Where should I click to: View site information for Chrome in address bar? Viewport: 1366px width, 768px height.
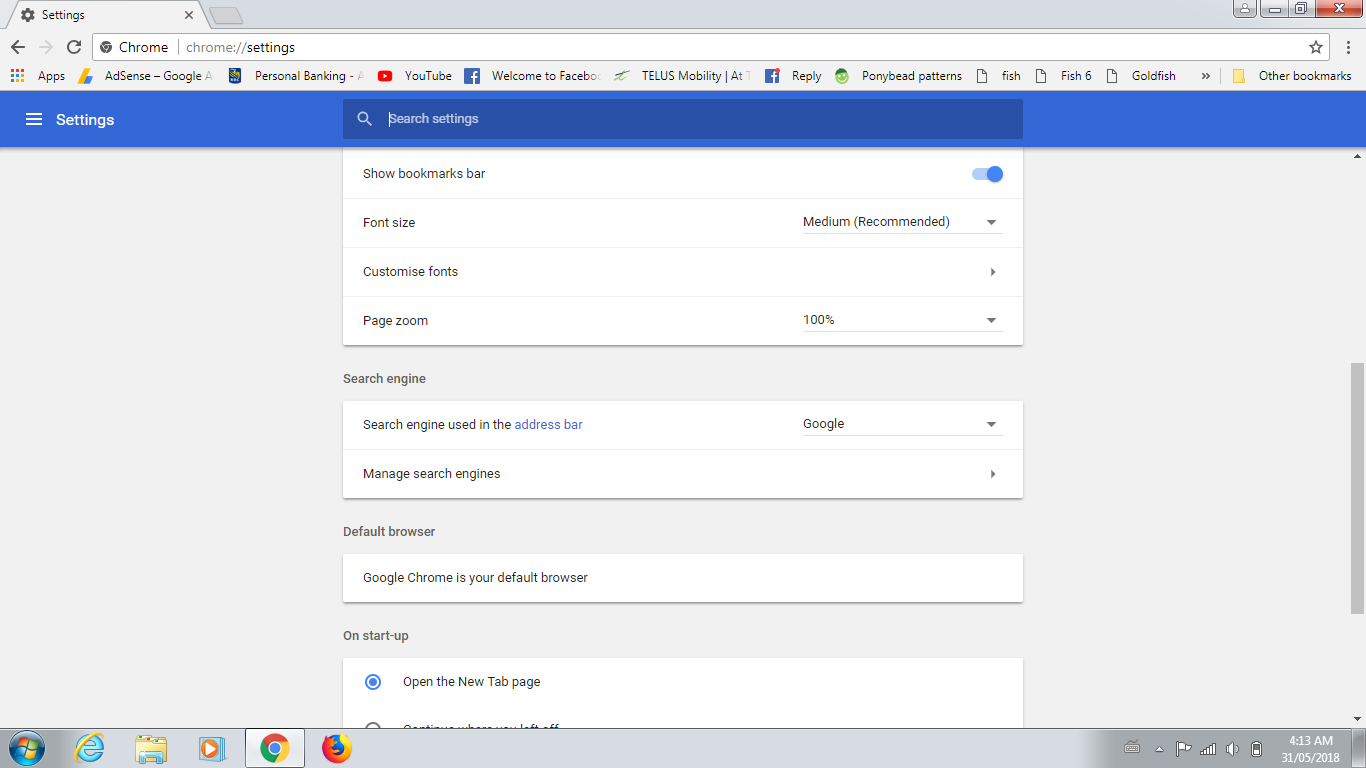tap(134, 47)
